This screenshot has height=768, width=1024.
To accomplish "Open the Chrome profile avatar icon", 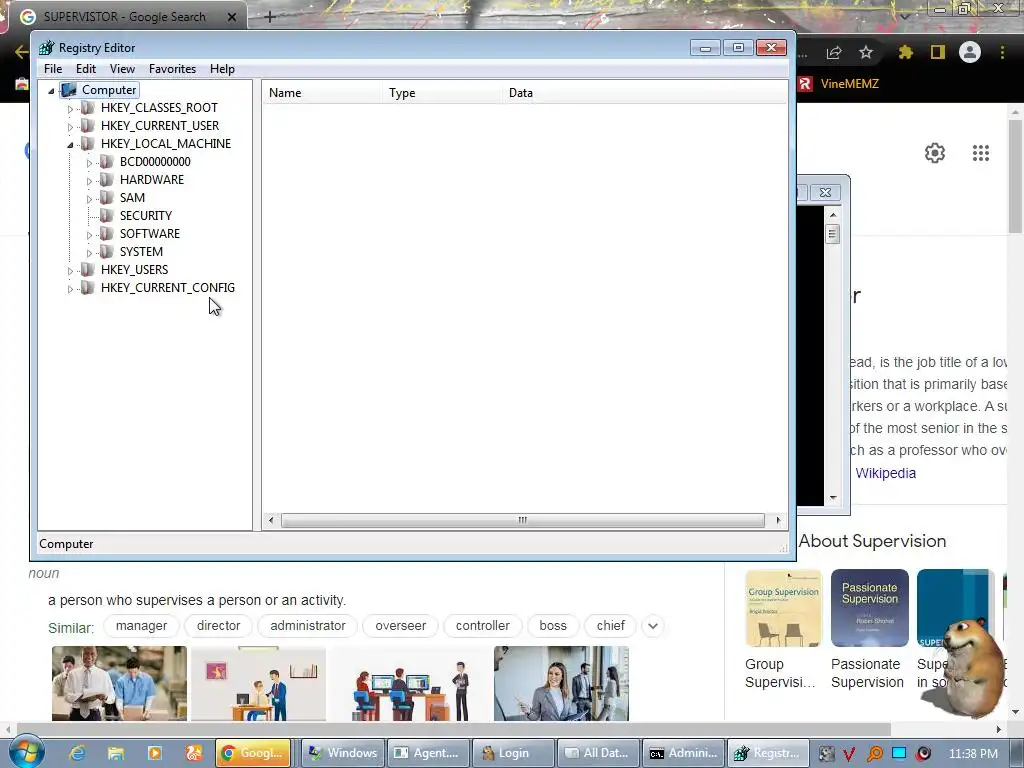I will click(970, 52).
